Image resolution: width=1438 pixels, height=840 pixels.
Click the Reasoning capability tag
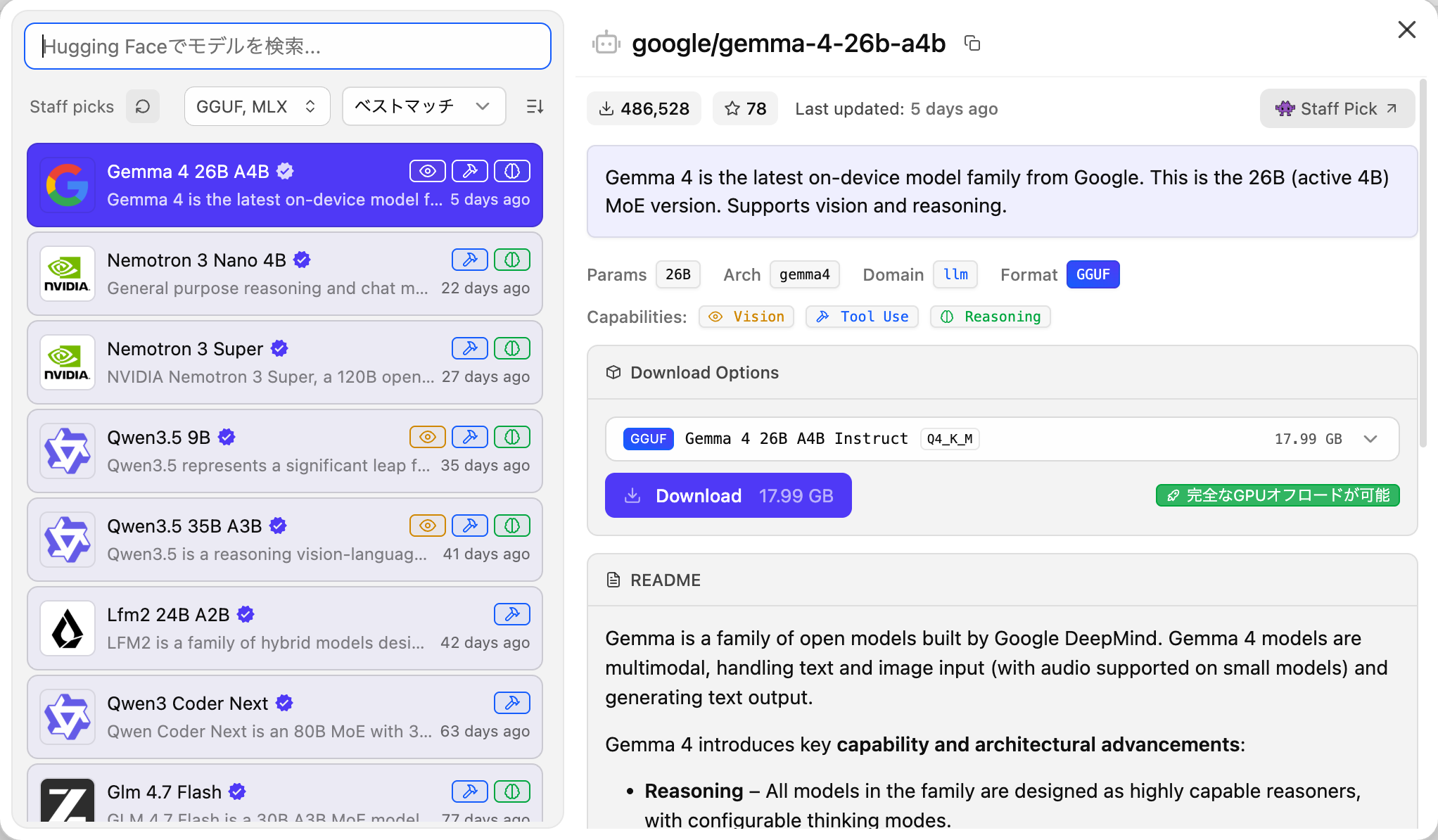pos(990,317)
